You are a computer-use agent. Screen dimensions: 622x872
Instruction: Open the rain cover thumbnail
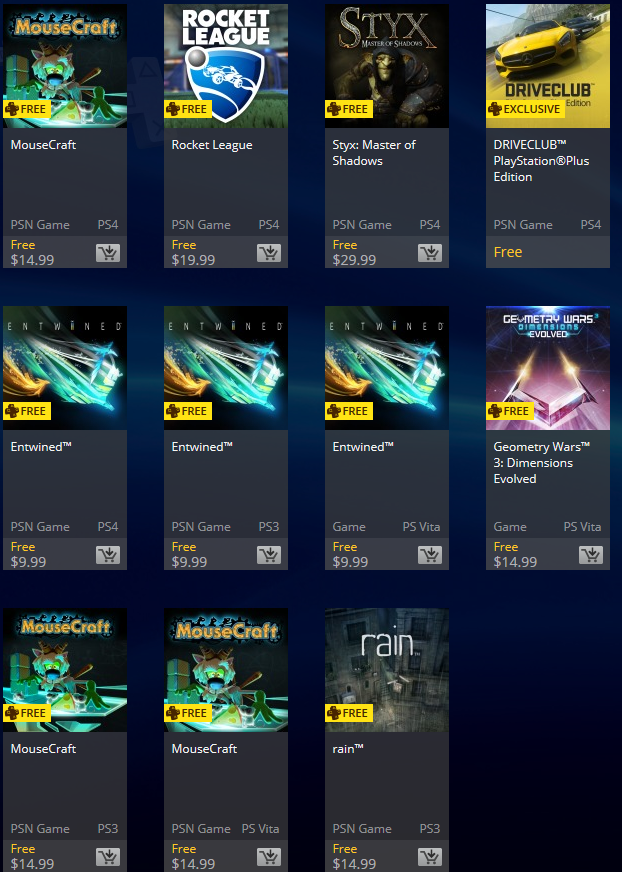(x=387, y=670)
